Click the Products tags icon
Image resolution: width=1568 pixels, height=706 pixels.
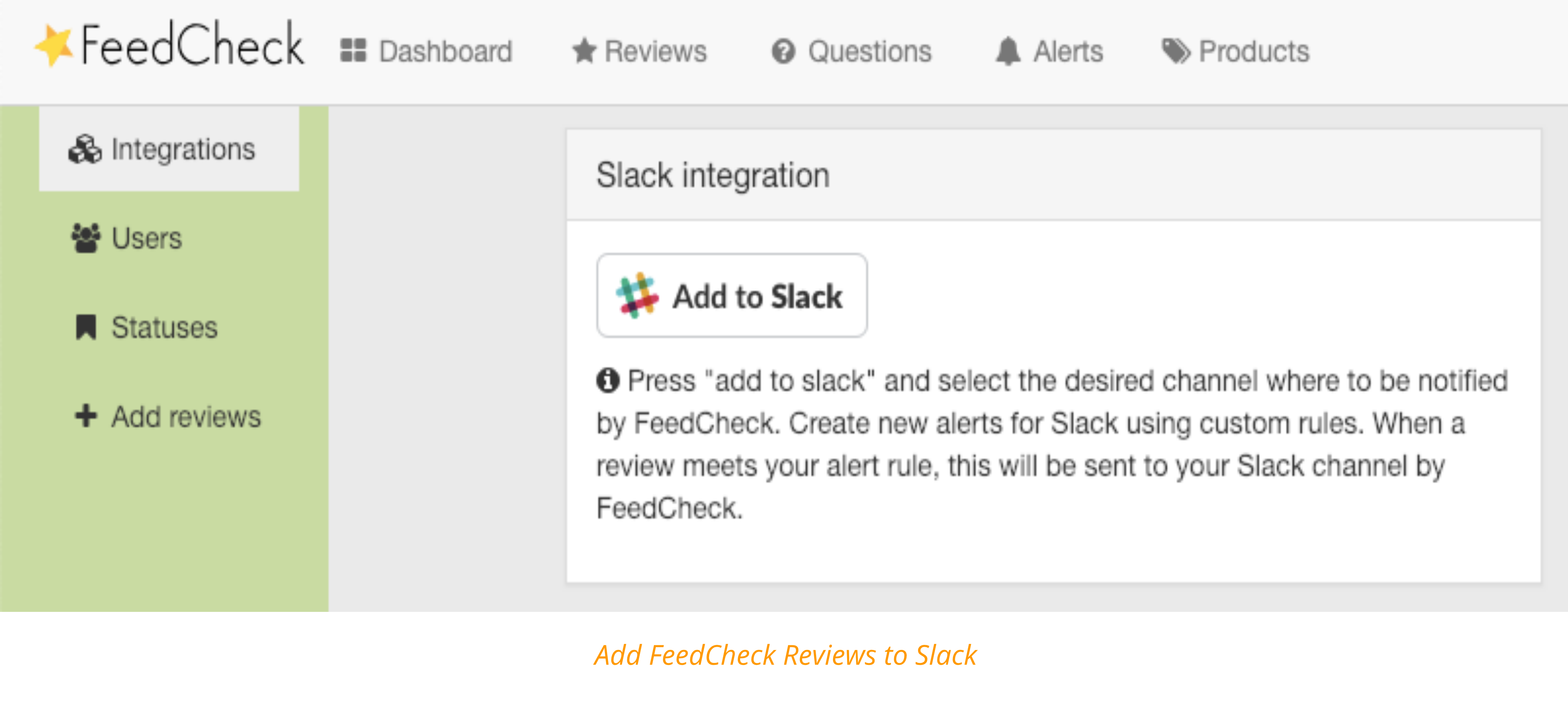[1176, 51]
